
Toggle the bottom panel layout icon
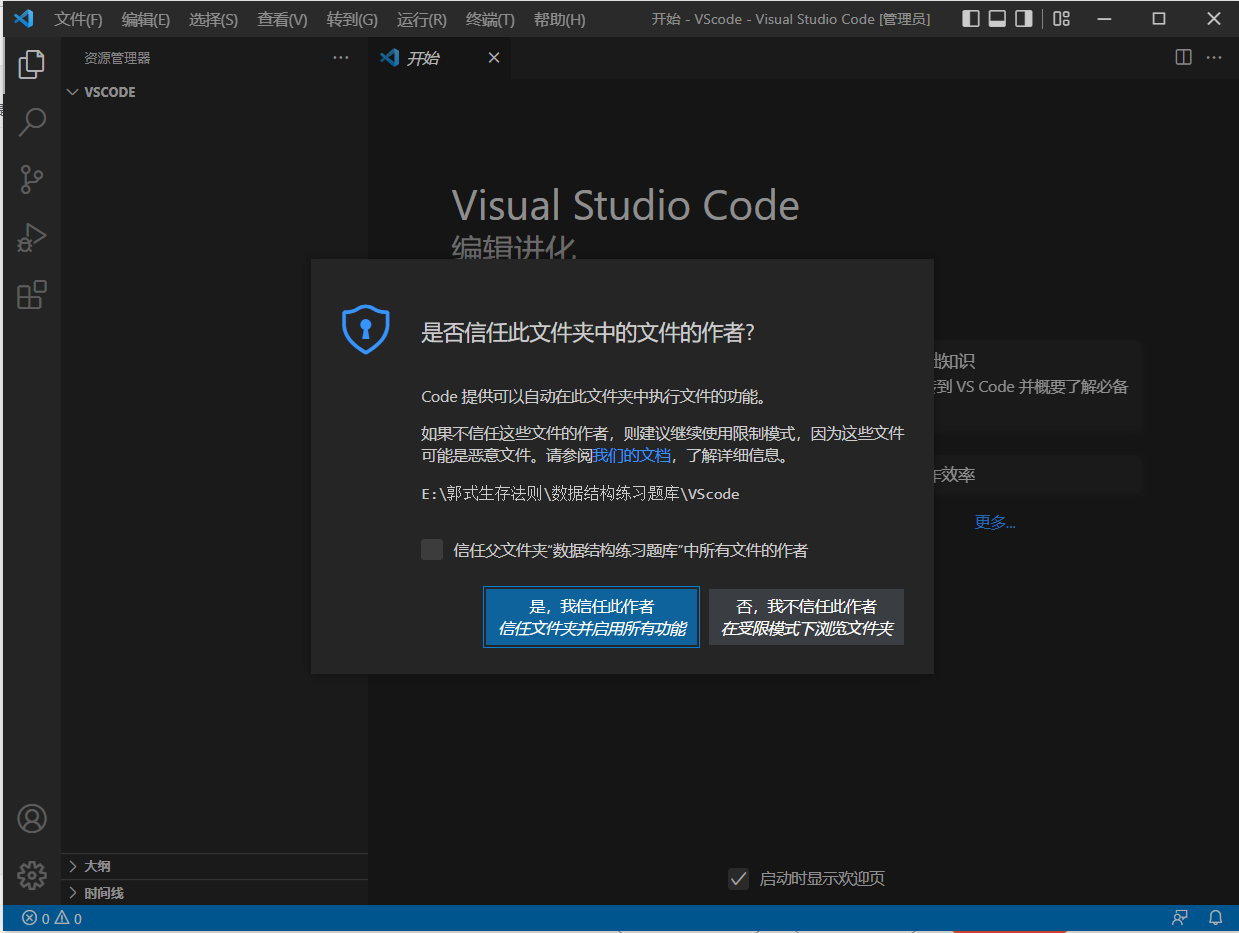997,19
